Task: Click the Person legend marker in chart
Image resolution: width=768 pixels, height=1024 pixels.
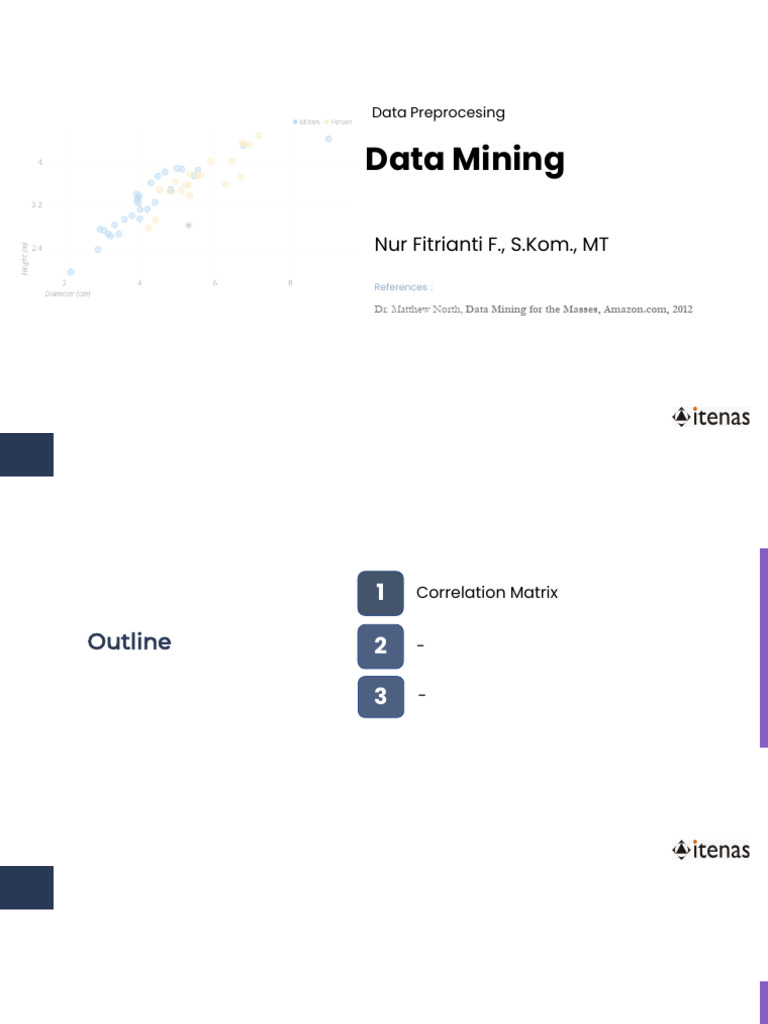Action: (327, 122)
